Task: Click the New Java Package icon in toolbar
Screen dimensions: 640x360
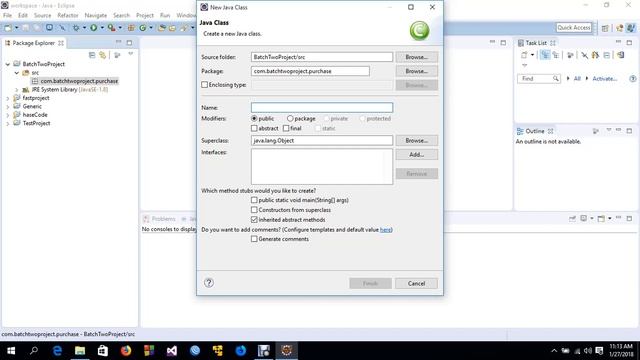Action: (131, 28)
